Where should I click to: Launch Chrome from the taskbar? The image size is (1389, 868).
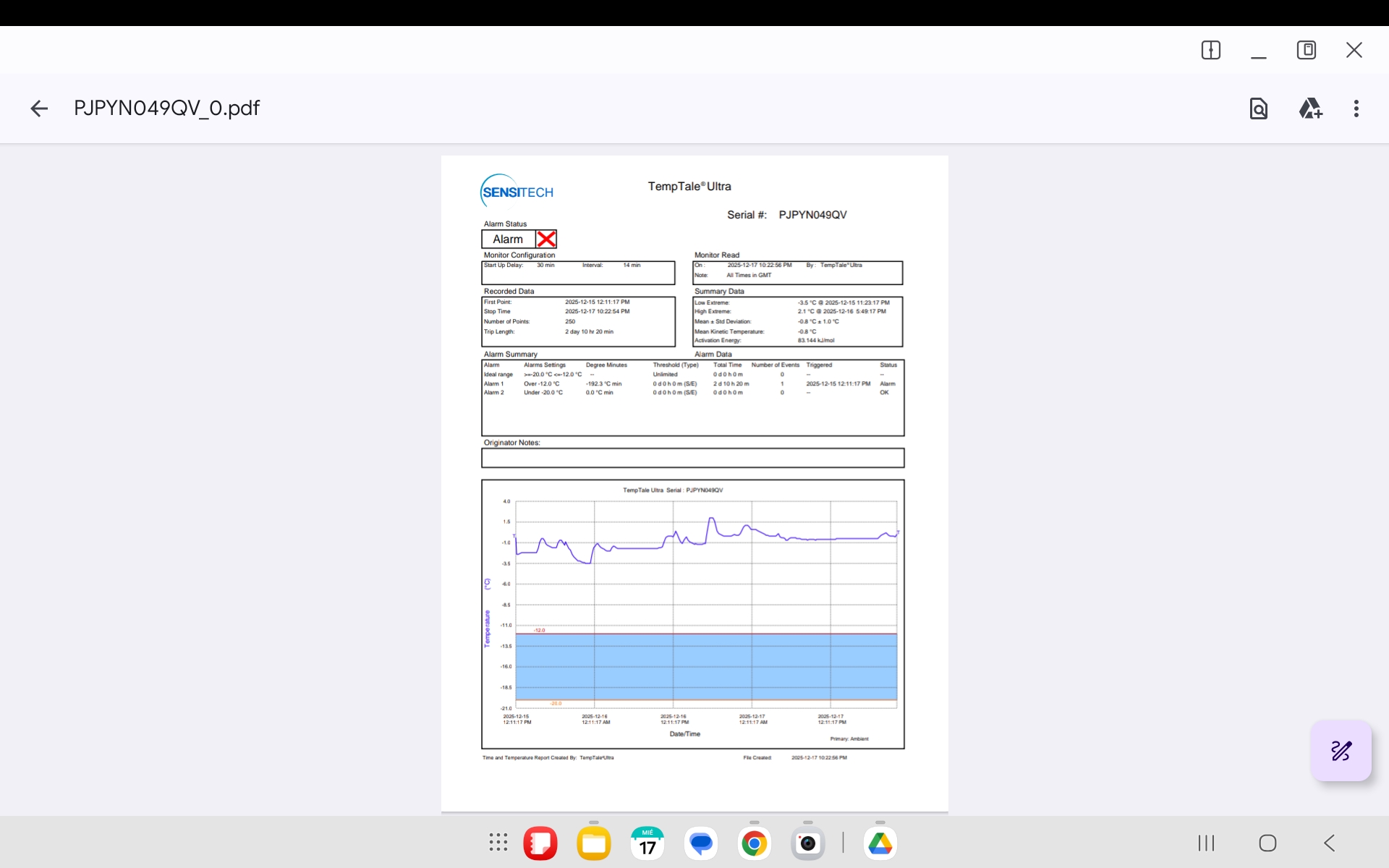click(x=754, y=843)
